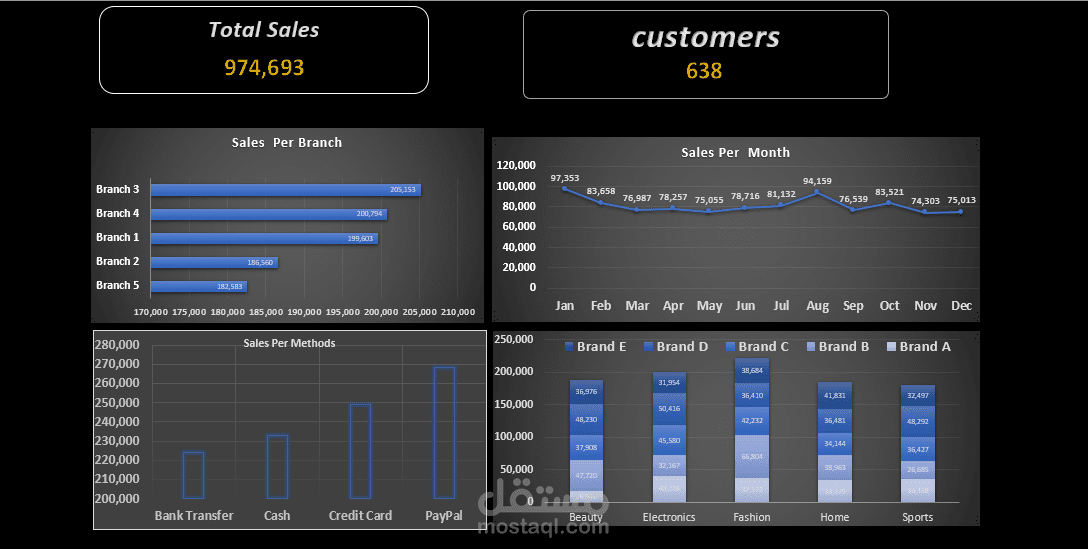Screen dimensions: 1088x549
Task: Select the Sales Per Branch chart title
Action: (x=287, y=142)
